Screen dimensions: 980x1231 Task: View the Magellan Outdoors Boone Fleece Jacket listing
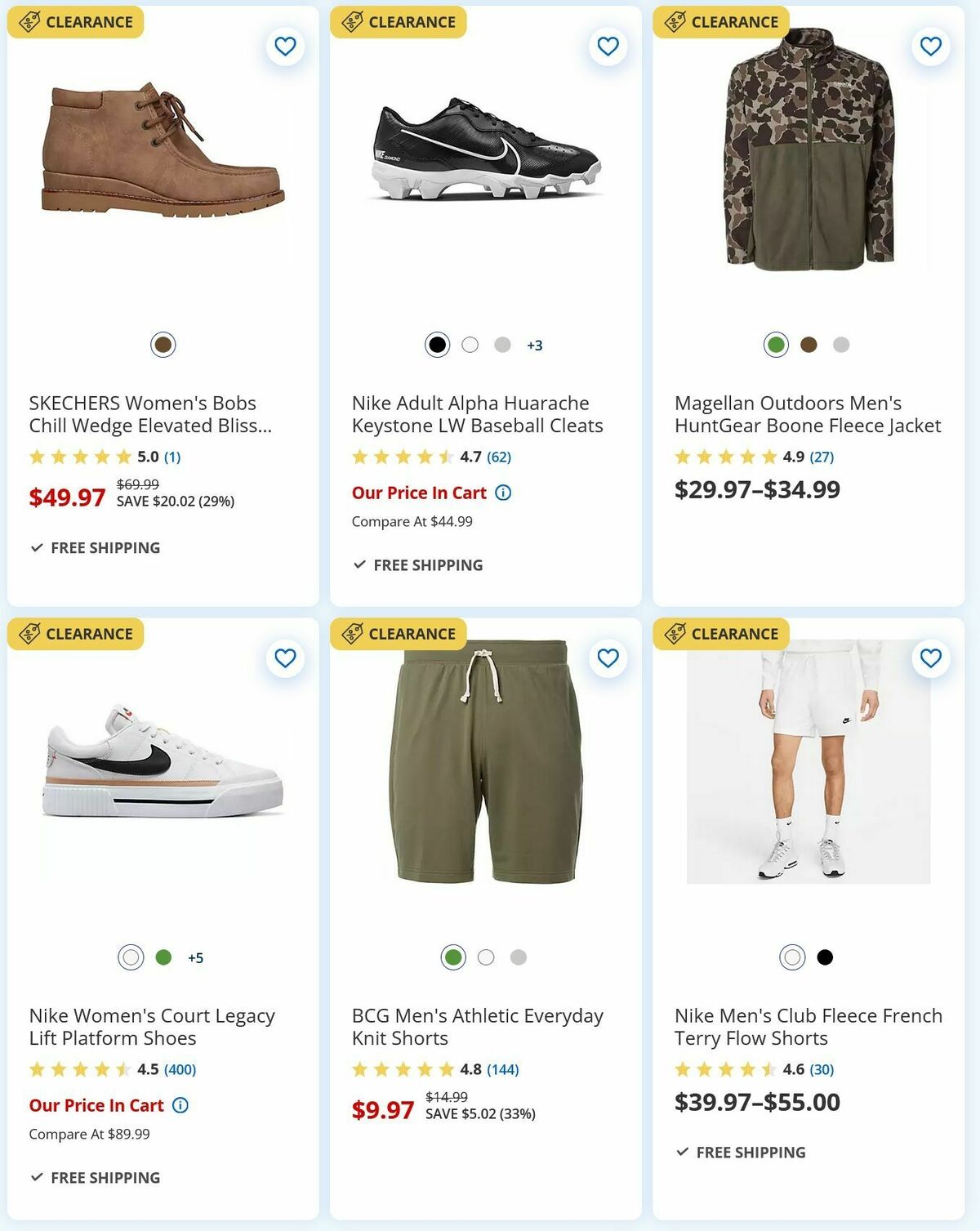[x=810, y=413]
